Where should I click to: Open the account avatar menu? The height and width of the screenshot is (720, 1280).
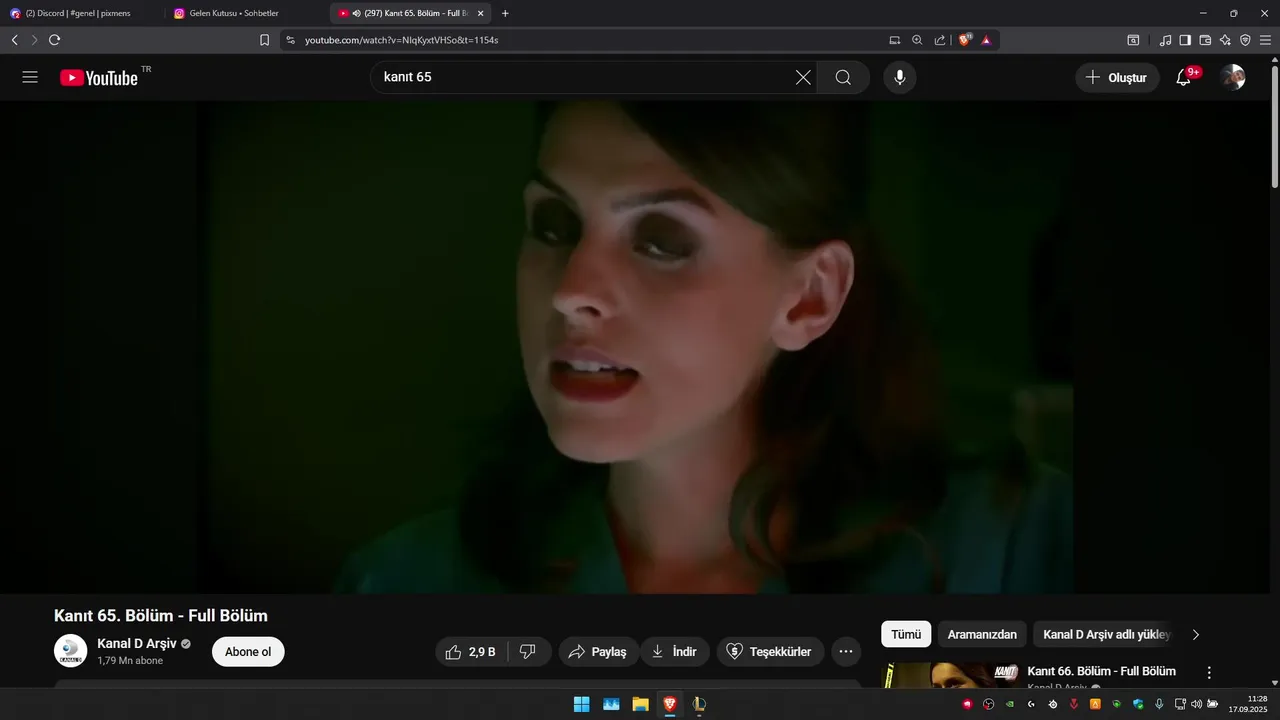pyautogui.click(x=1233, y=77)
